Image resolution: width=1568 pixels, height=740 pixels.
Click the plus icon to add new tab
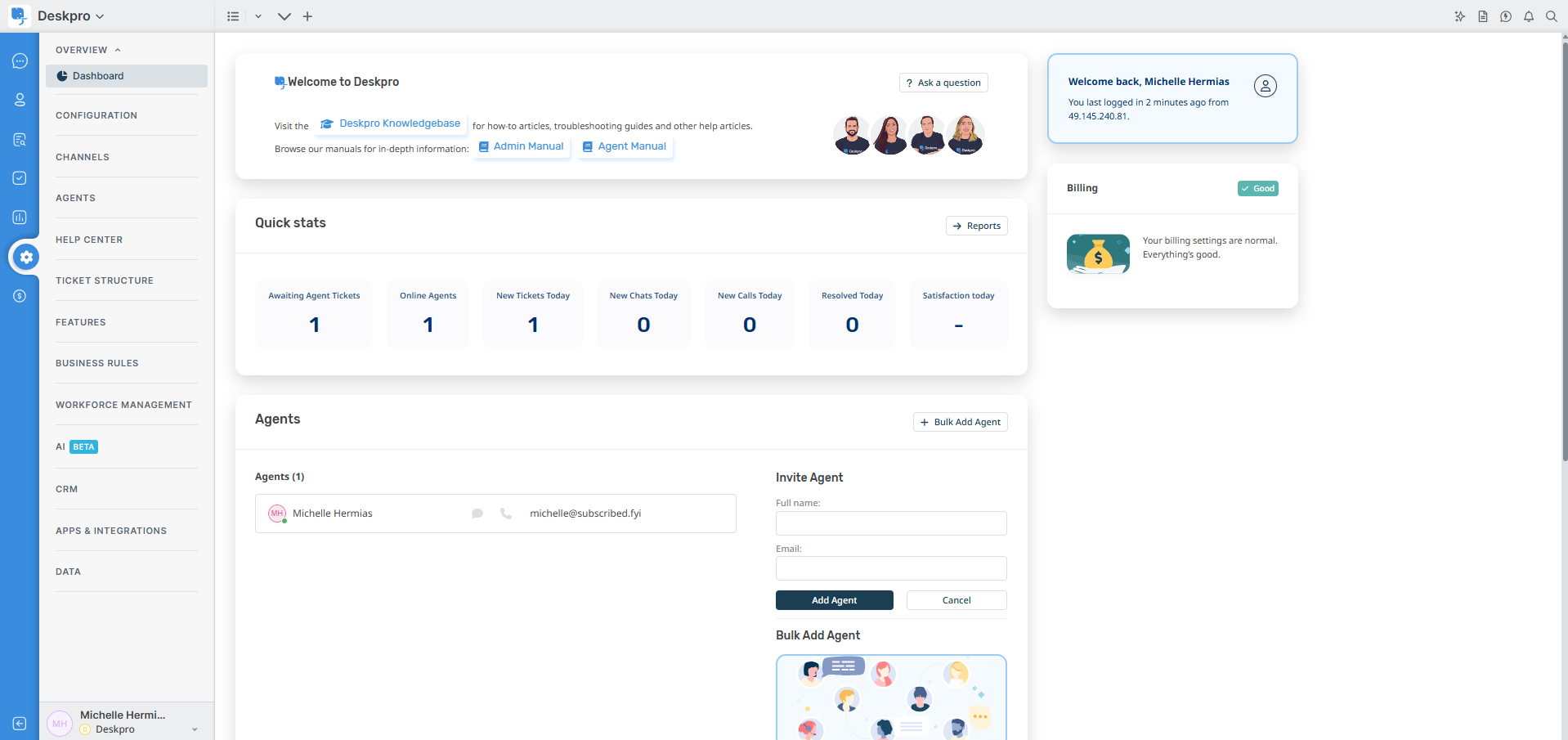click(307, 16)
